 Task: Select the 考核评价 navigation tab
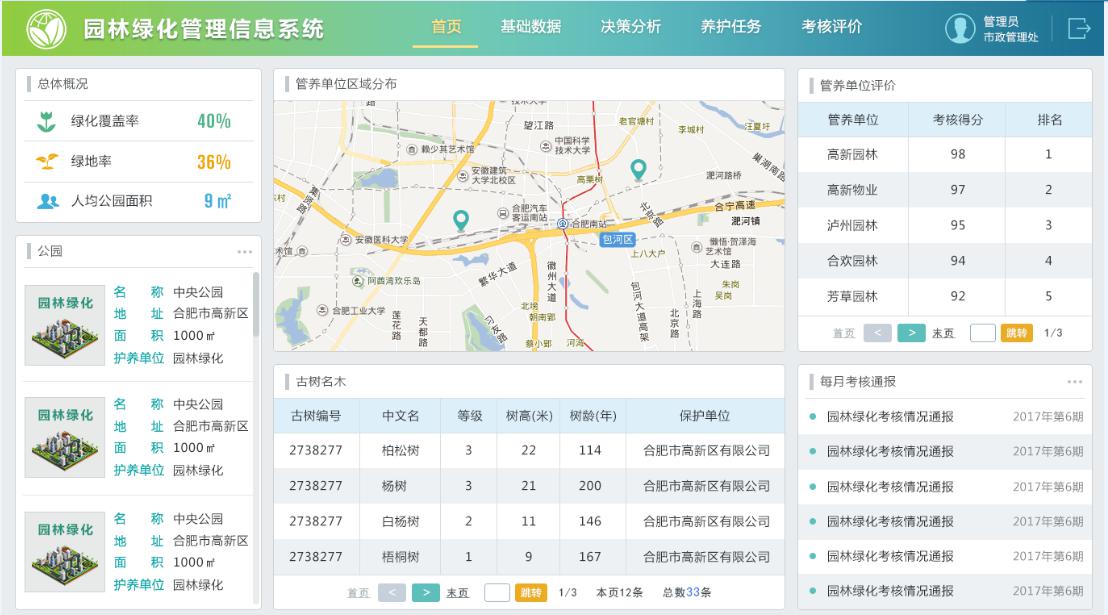point(831,27)
